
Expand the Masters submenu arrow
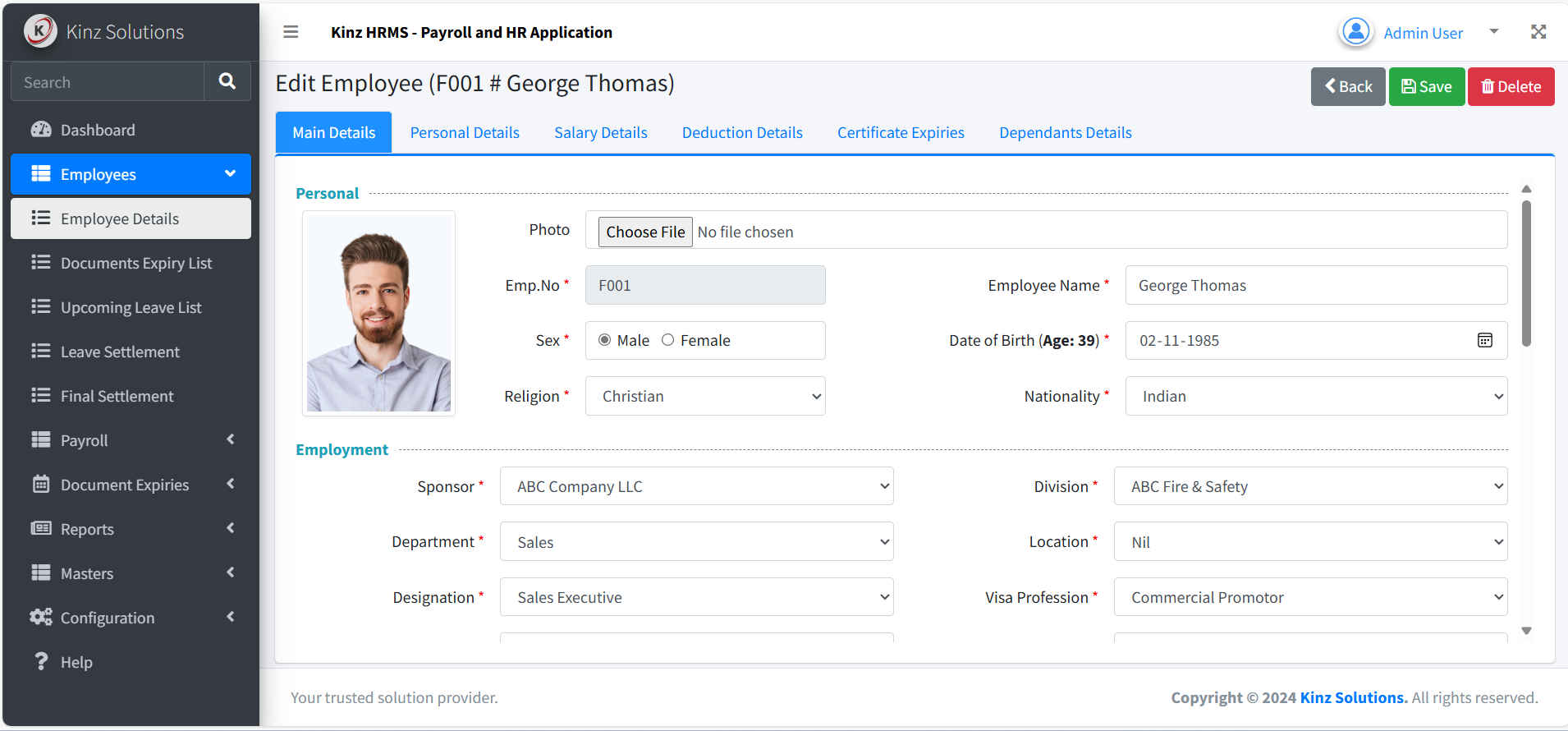pyautogui.click(x=231, y=572)
